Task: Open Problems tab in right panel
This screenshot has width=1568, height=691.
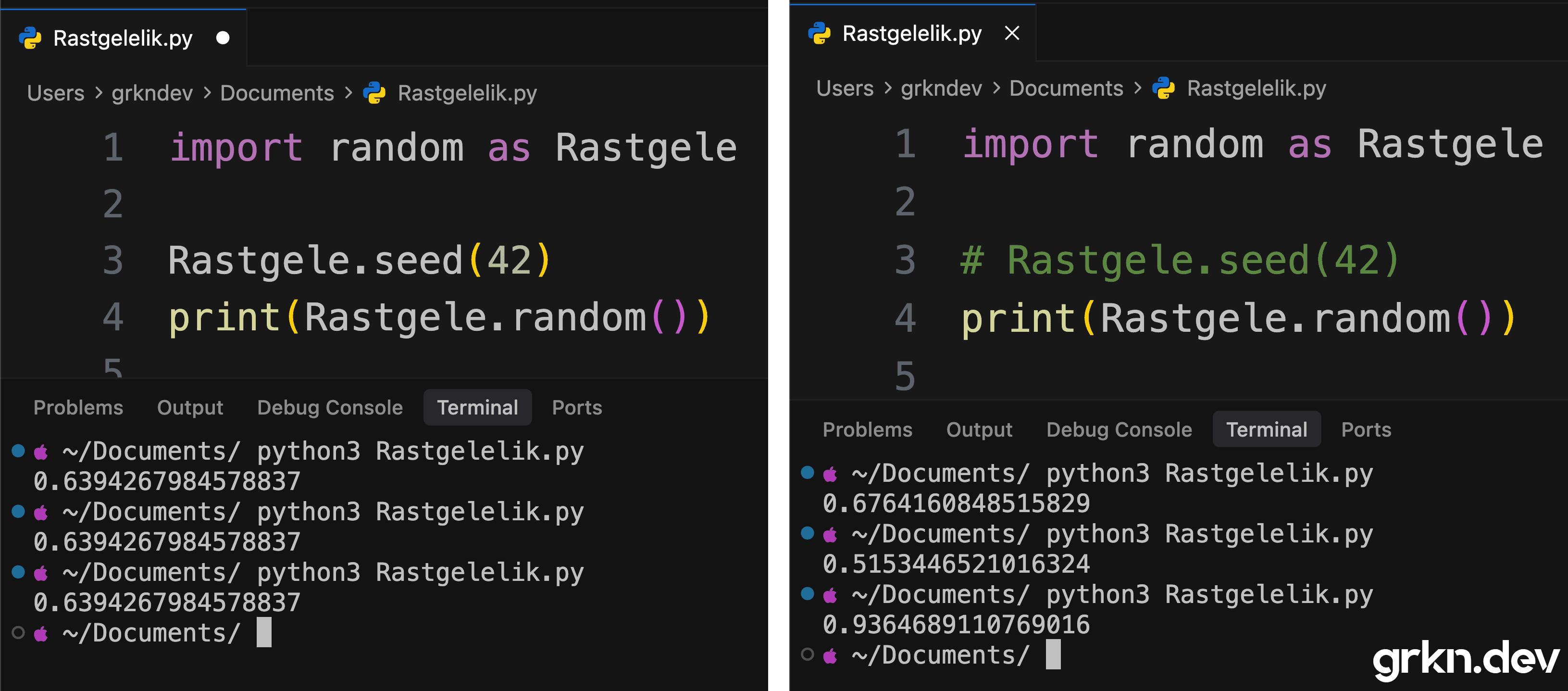Action: pos(867,429)
